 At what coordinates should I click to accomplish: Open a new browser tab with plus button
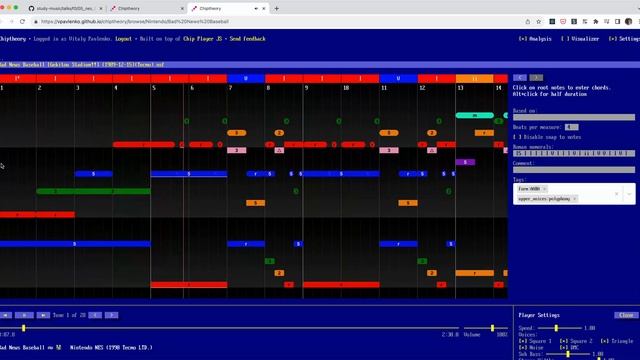tap(276, 8)
